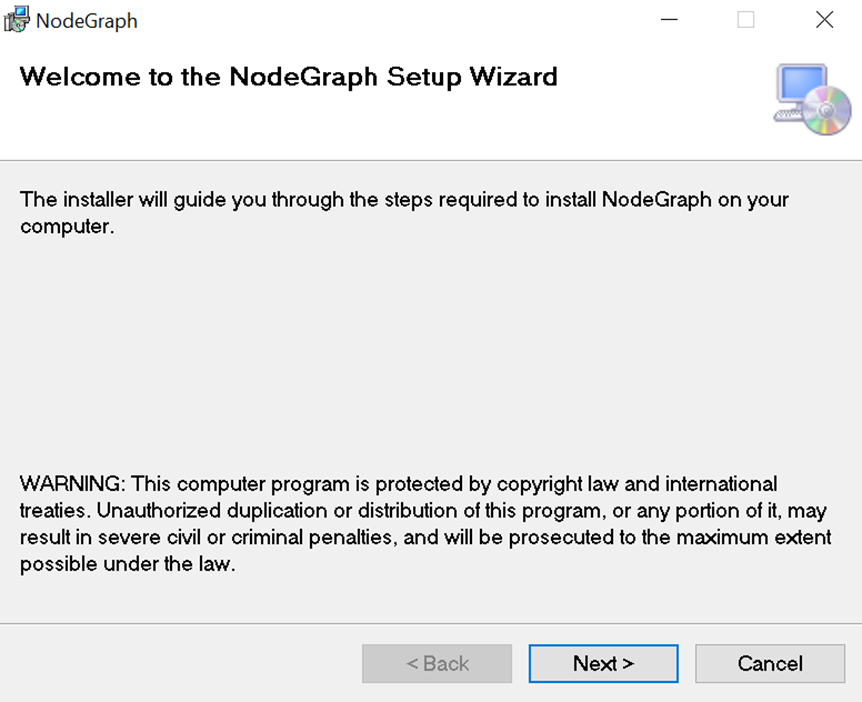Click the separator line above the navigation buttons
Image resolution: width=862 pixels, height=702 pixels.
tap(430, 623)
